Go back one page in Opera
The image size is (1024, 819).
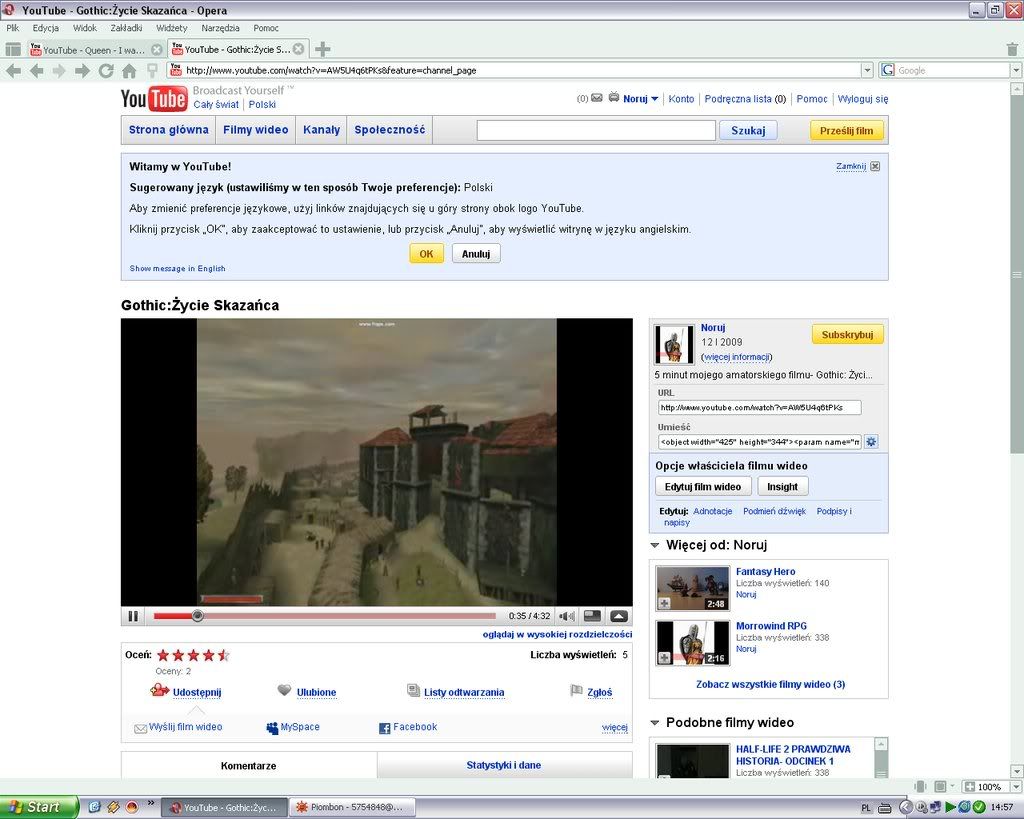[37, 71]
